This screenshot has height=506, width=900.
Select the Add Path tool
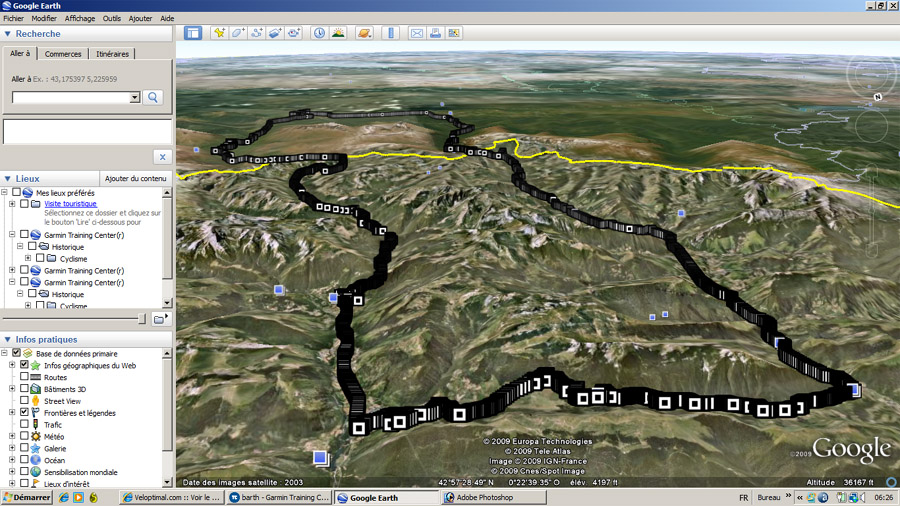point(257,33)
